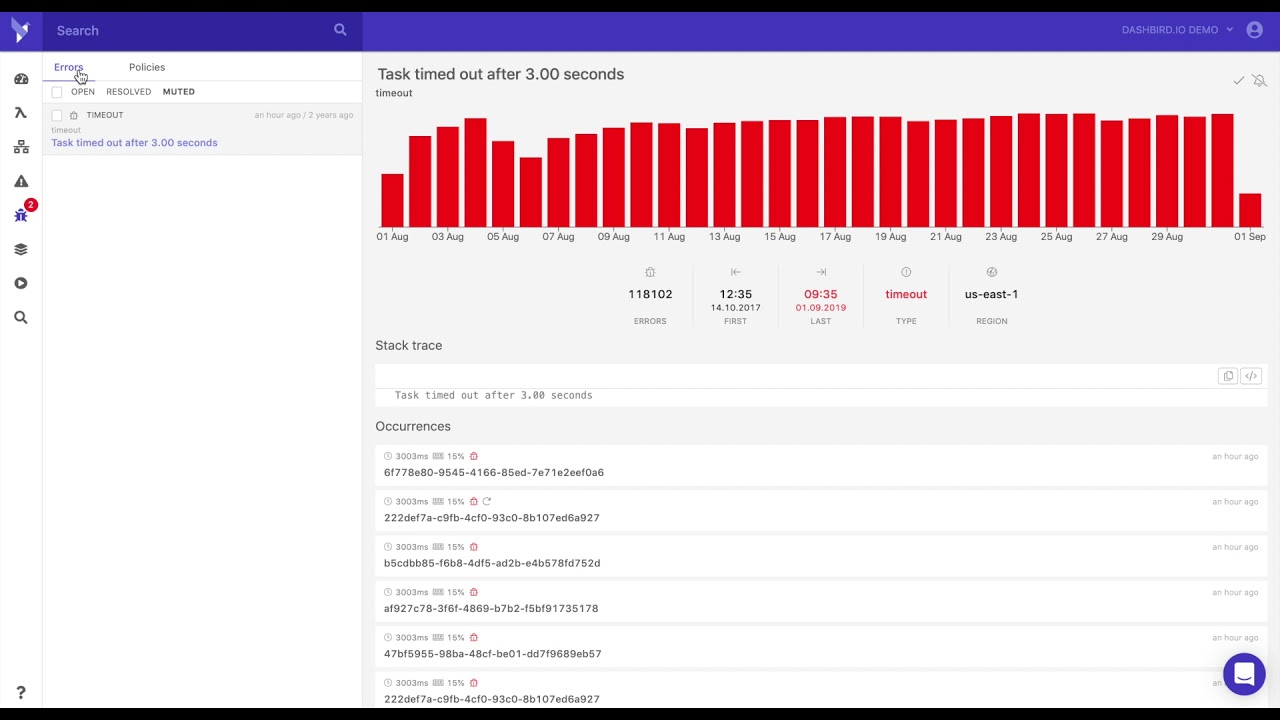Filter errors by OPEN status
1280x720 pixels.
click(x=83, y=92)
